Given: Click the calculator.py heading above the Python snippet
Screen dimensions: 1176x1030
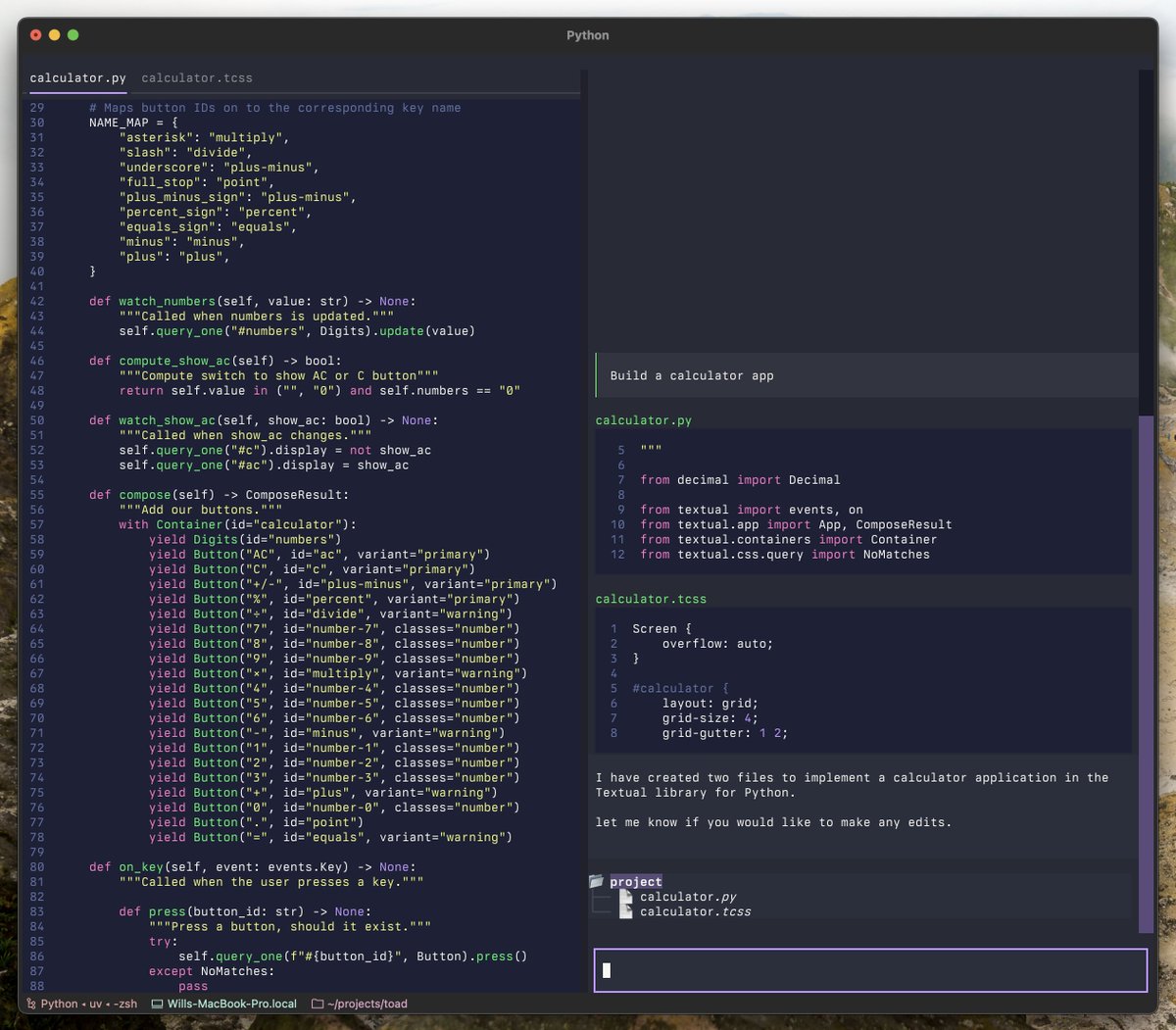Looking at the screenshot, I should pyautogui.click(x=644, y=420).
